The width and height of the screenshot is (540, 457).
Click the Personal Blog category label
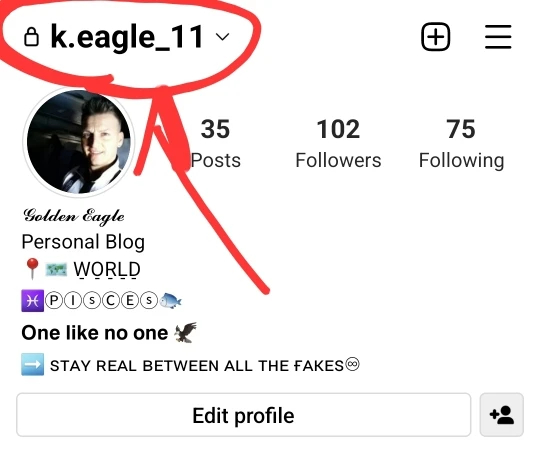(83, 242)
